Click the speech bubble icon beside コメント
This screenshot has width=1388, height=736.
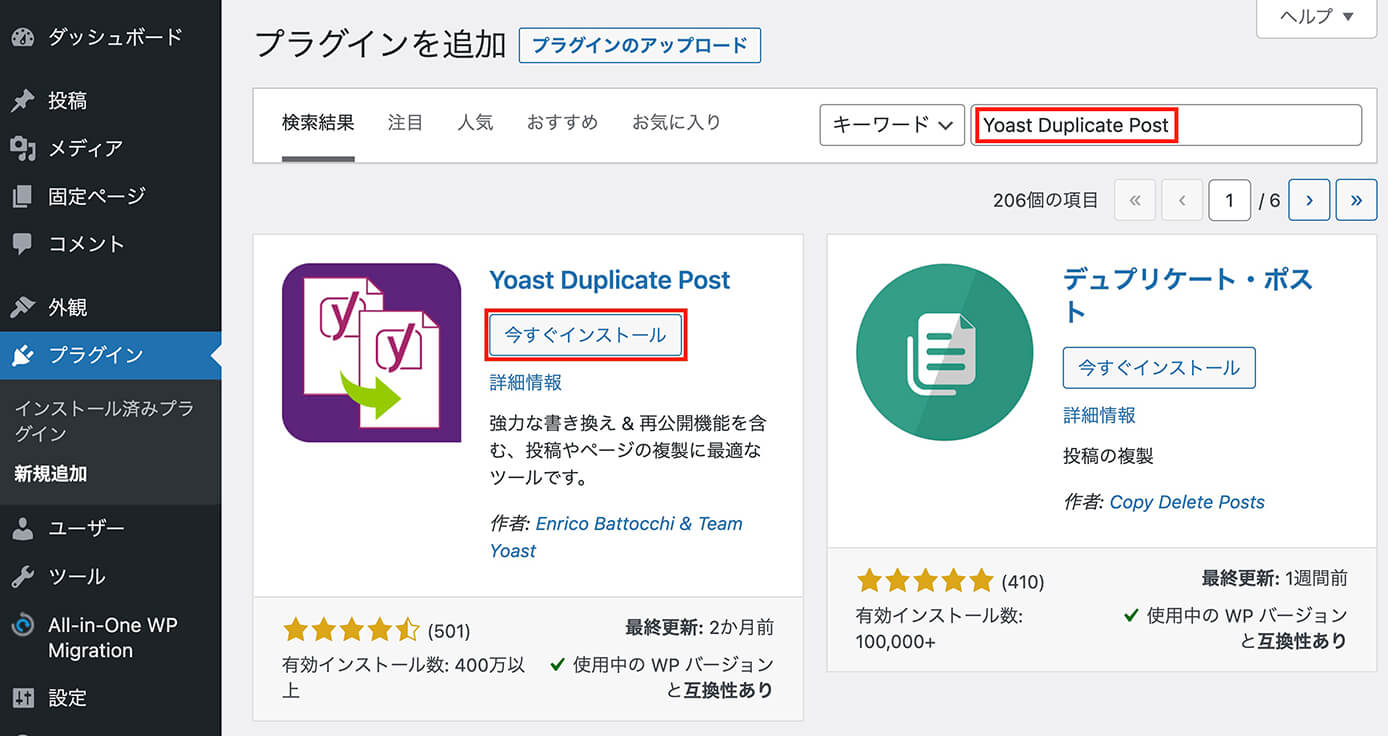tap(23, 244)
